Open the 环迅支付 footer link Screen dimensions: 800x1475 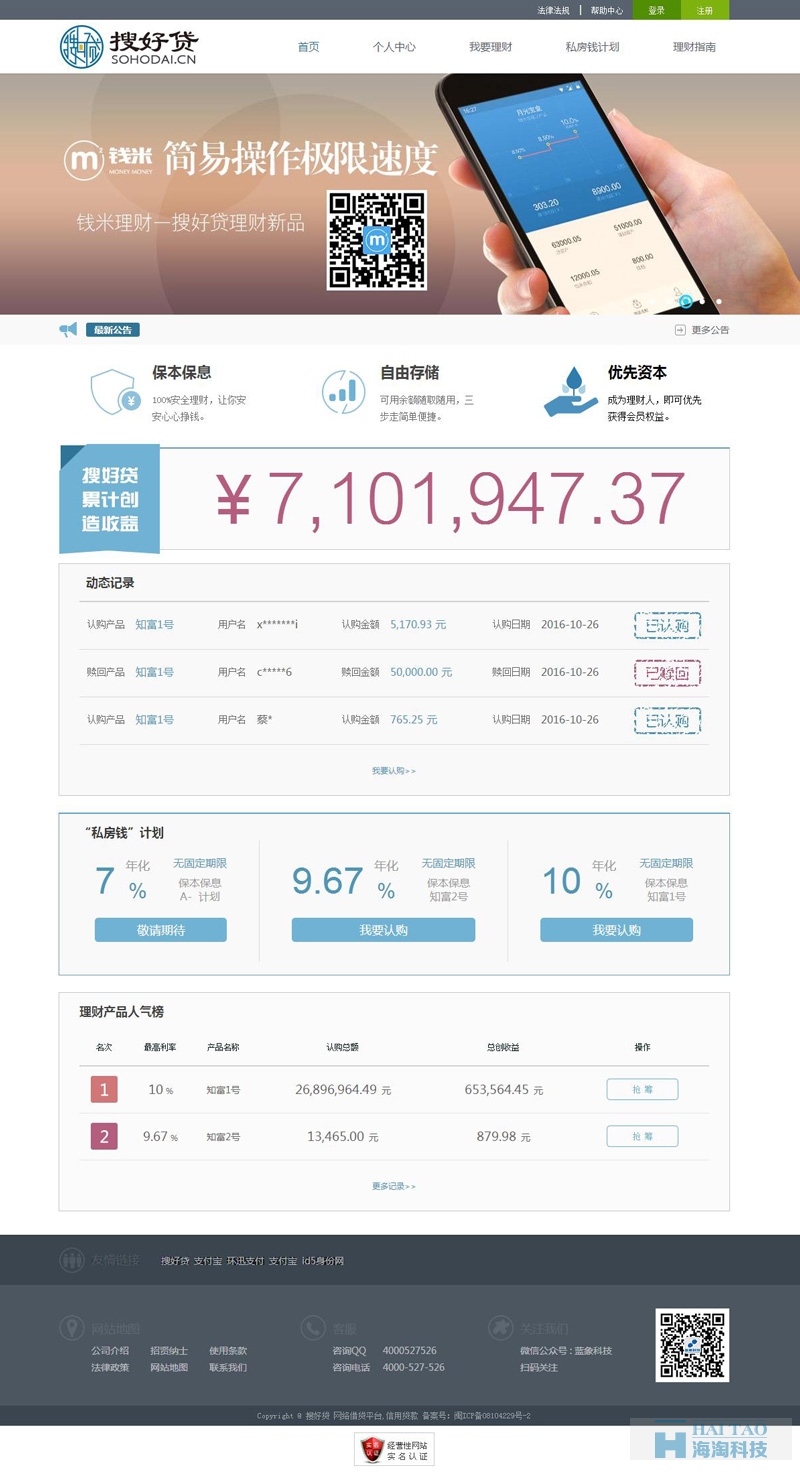245,1261
